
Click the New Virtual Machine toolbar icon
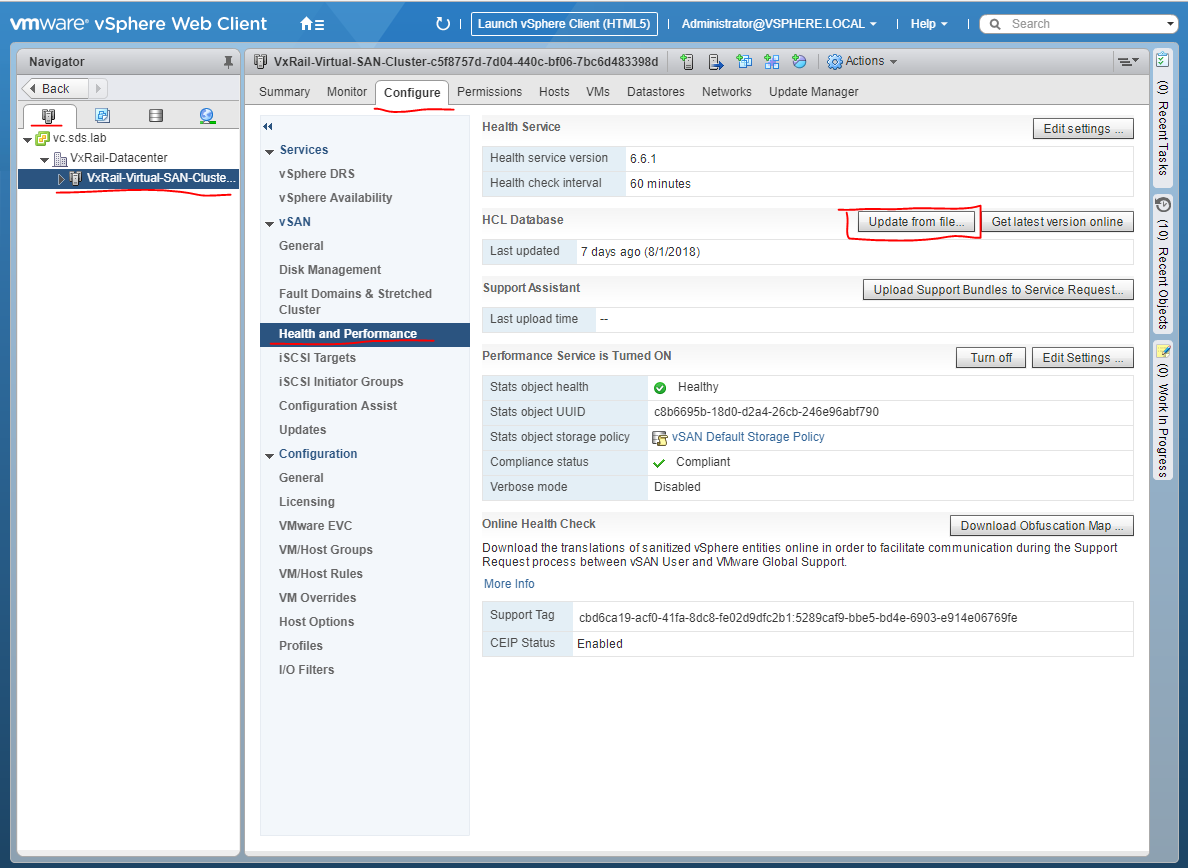[744, 62]
